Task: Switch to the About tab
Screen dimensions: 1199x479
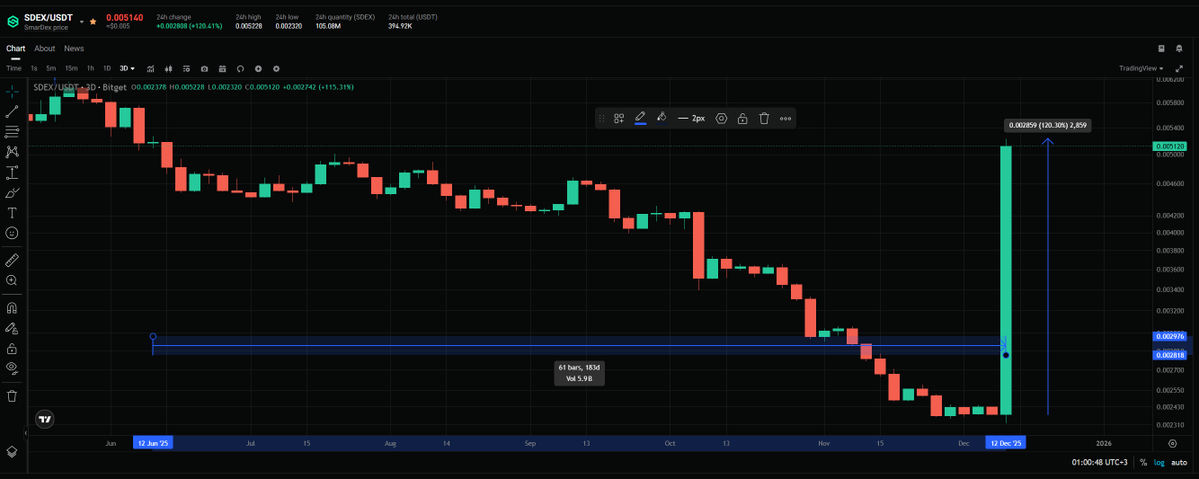Action: pyautogui.click(x=44, y=48)
